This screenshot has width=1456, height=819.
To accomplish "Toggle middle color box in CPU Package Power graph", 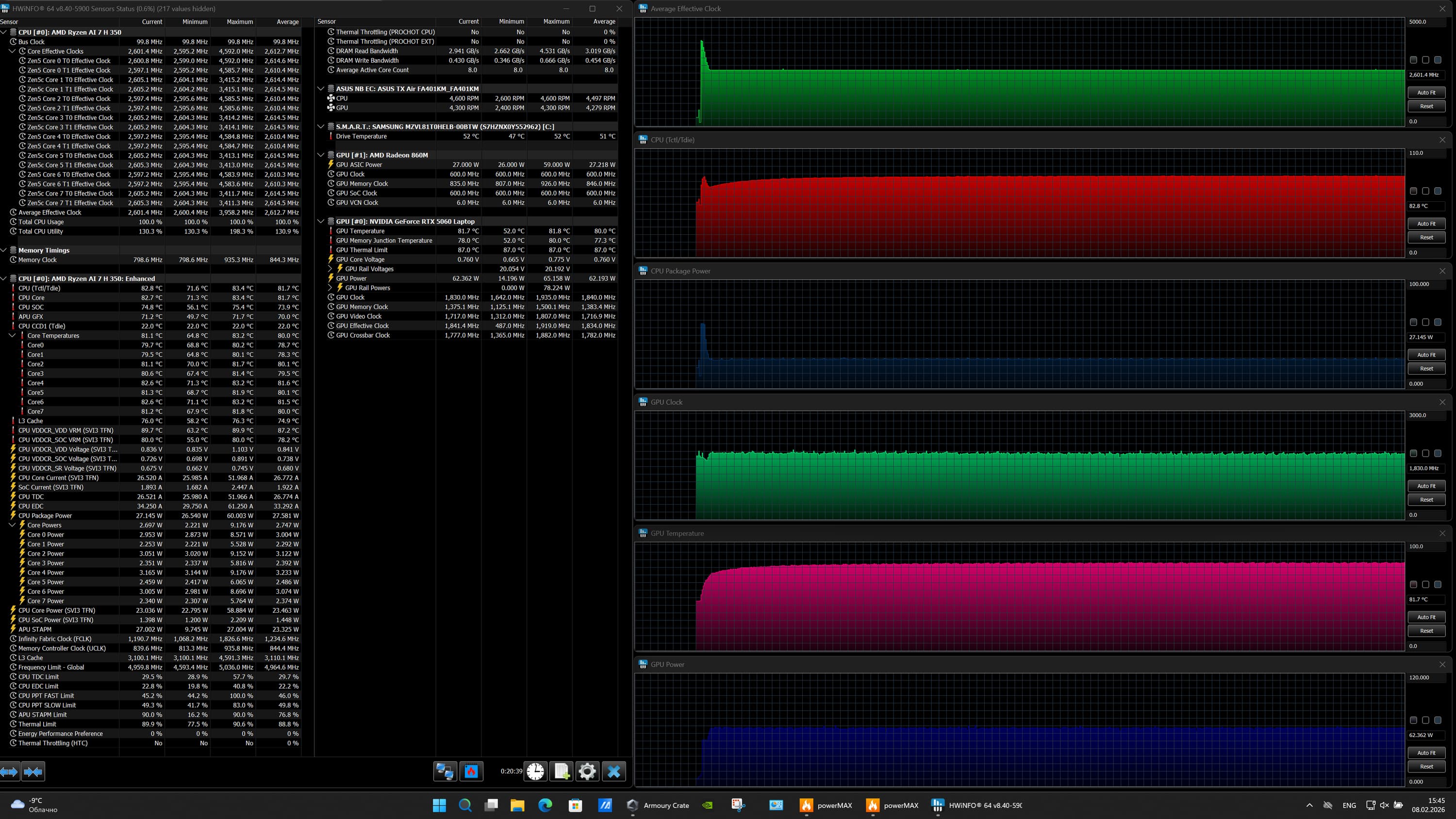I will 1425,322.
